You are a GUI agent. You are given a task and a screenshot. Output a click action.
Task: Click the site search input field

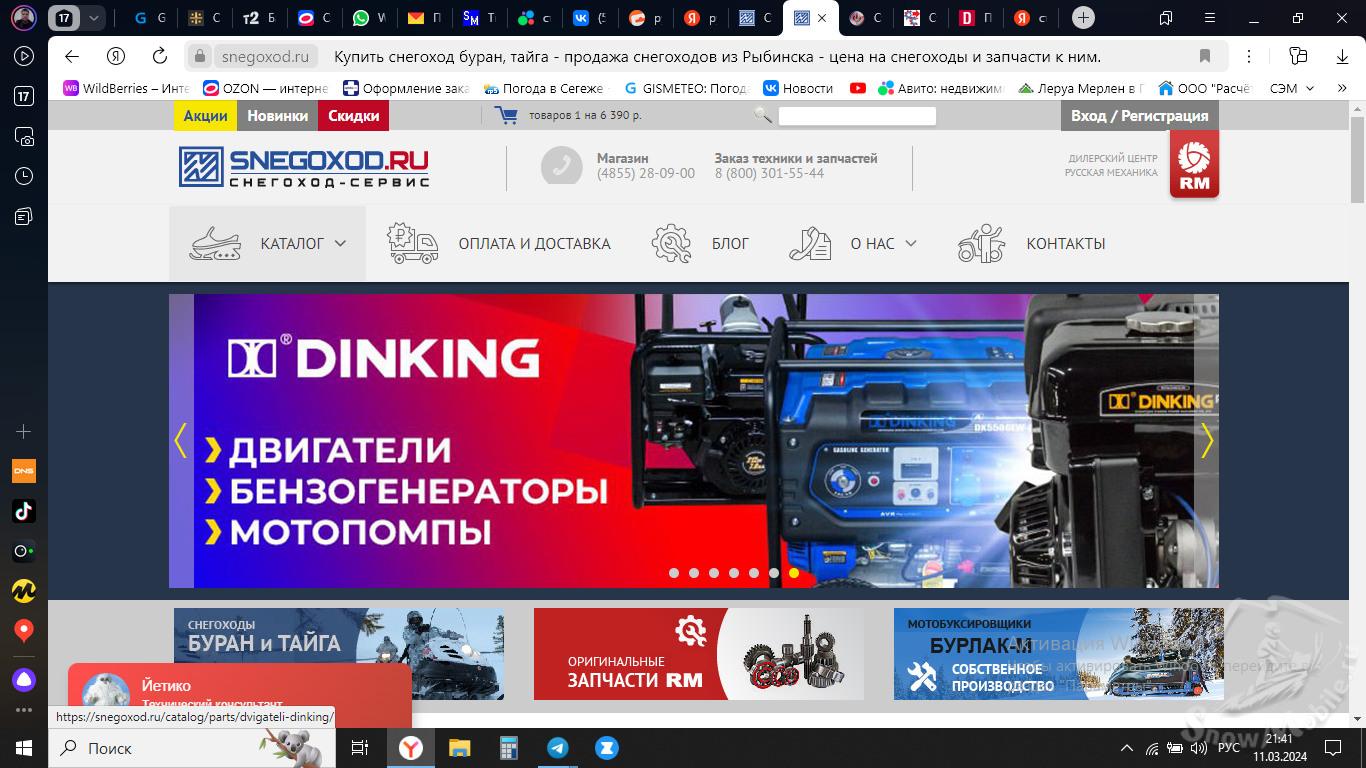point(857,116)
